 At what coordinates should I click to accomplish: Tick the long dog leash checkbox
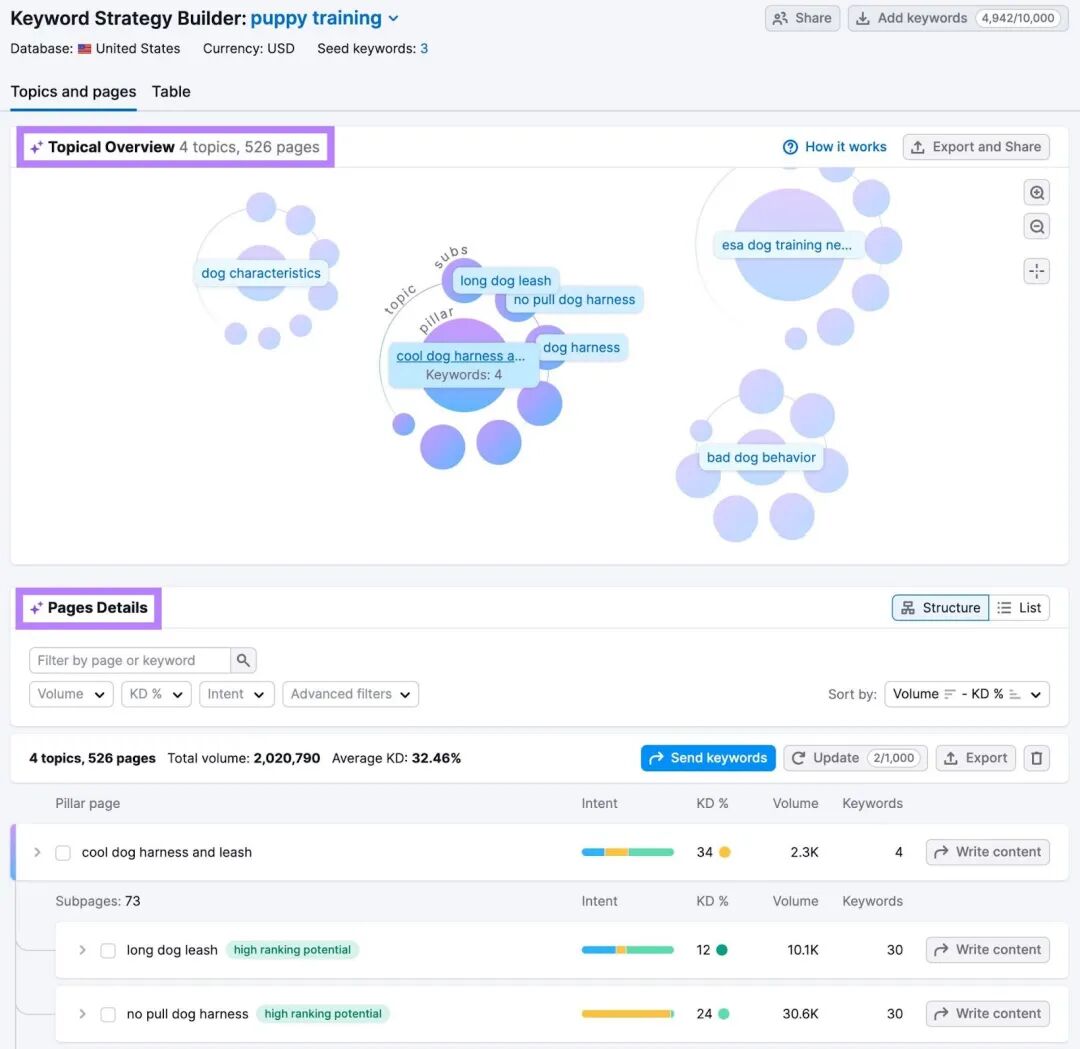click(108, 951)
